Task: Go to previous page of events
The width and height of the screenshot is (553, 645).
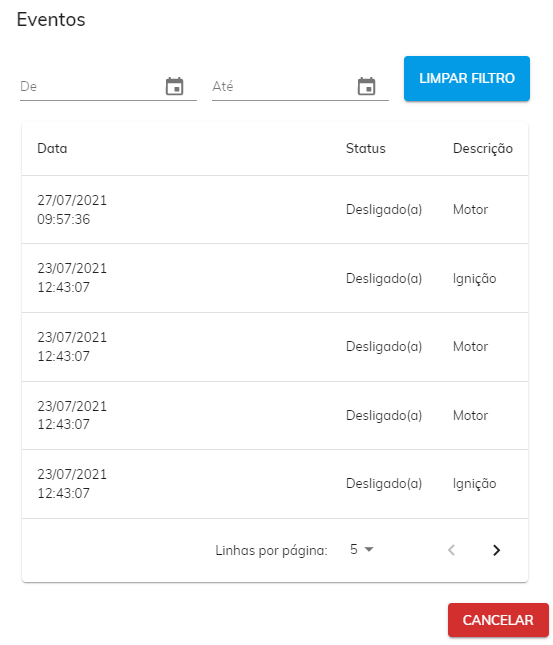Action: point(451,550)
